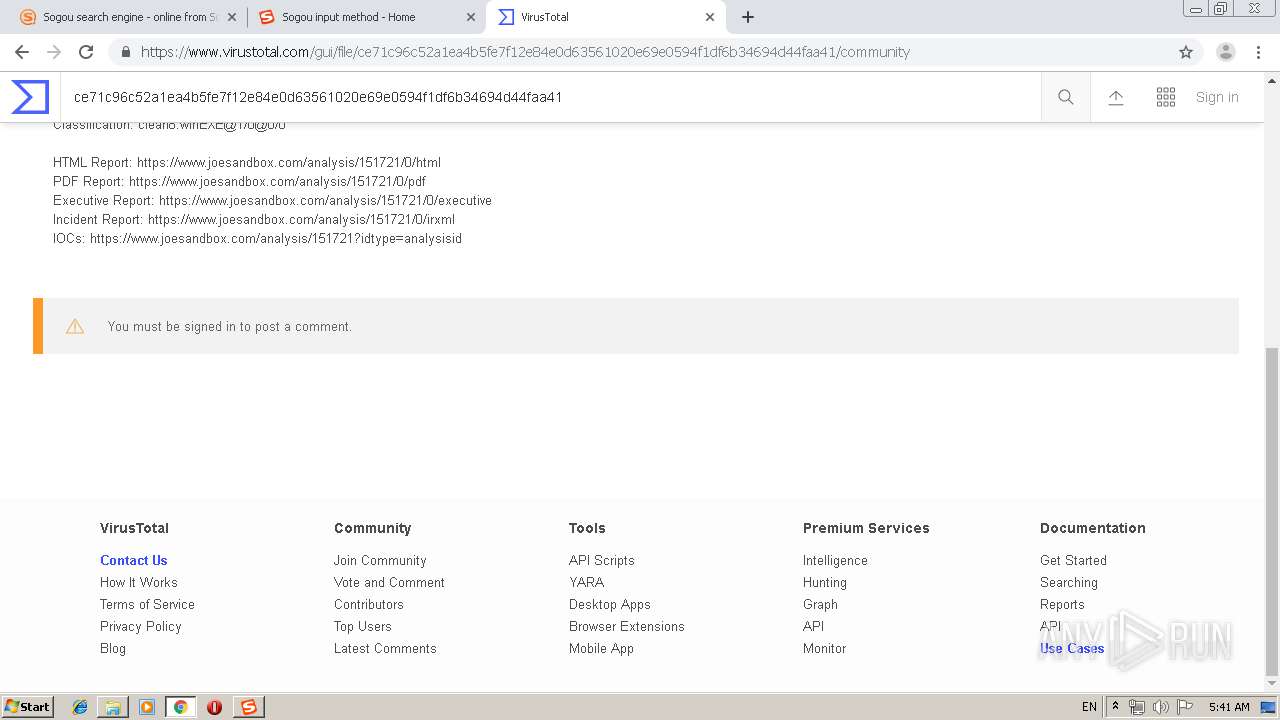The height and width of the screenshot is (720, 1280).
Task: Open Reports documentation link
Action: click(1062, 604)
